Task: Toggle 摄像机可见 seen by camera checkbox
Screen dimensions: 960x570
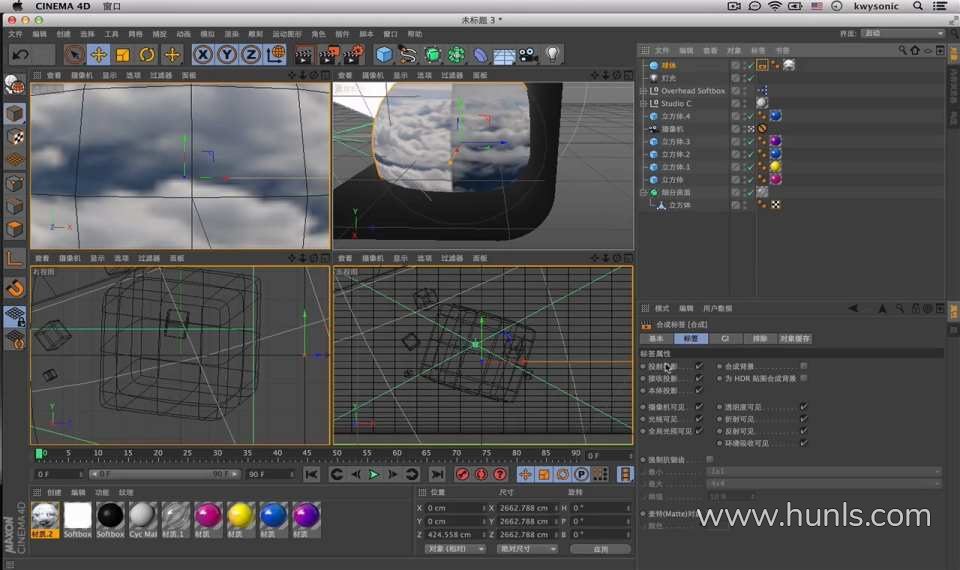Action: pyautogui.click(x=699, y=407)
